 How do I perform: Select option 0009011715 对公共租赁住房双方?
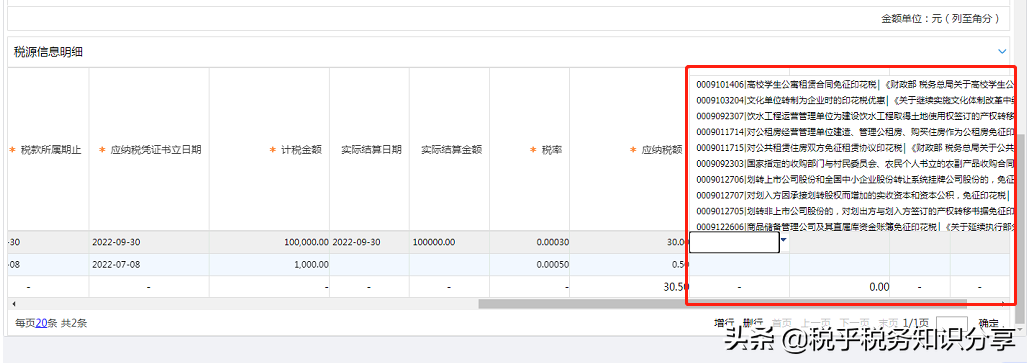[x=855, y=147]
